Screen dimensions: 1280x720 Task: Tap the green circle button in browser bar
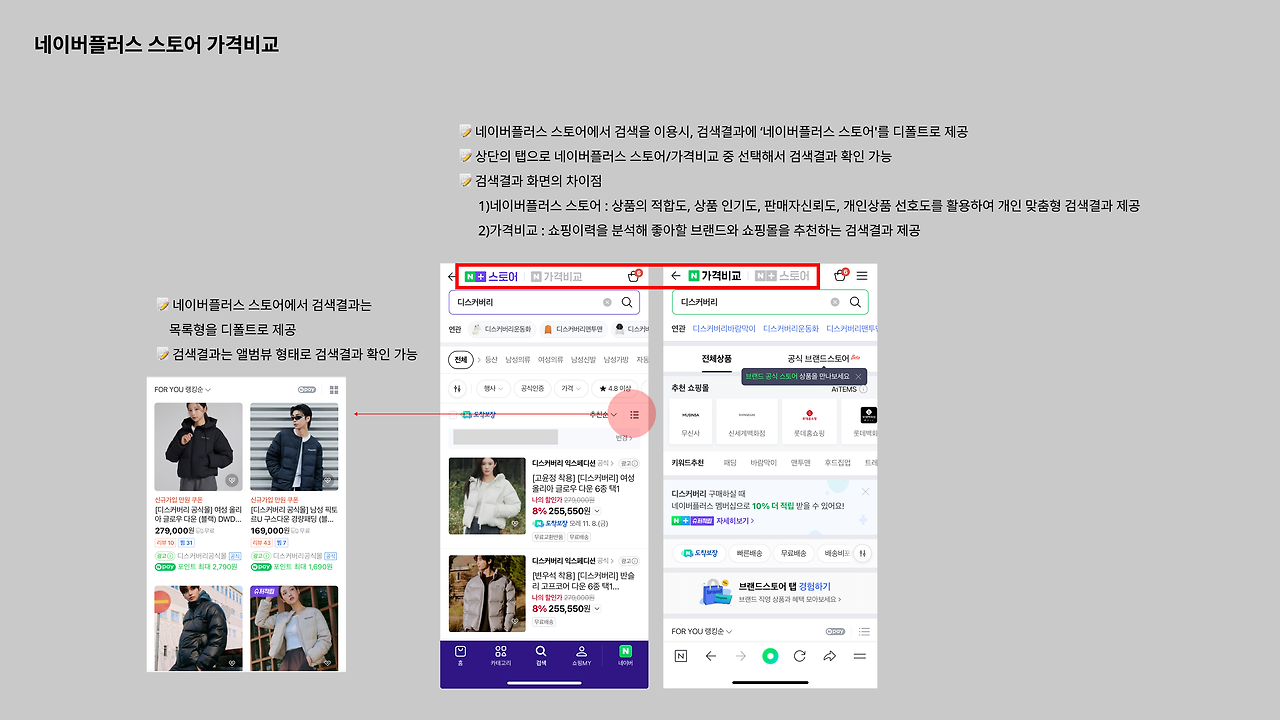point(770,656)
